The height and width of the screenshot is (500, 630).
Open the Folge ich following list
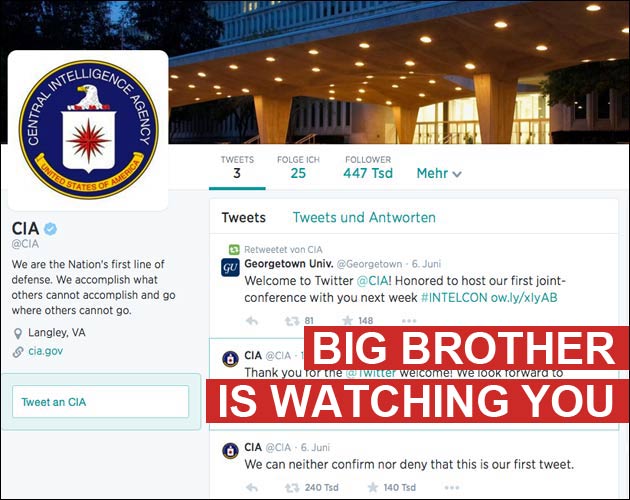298,168
